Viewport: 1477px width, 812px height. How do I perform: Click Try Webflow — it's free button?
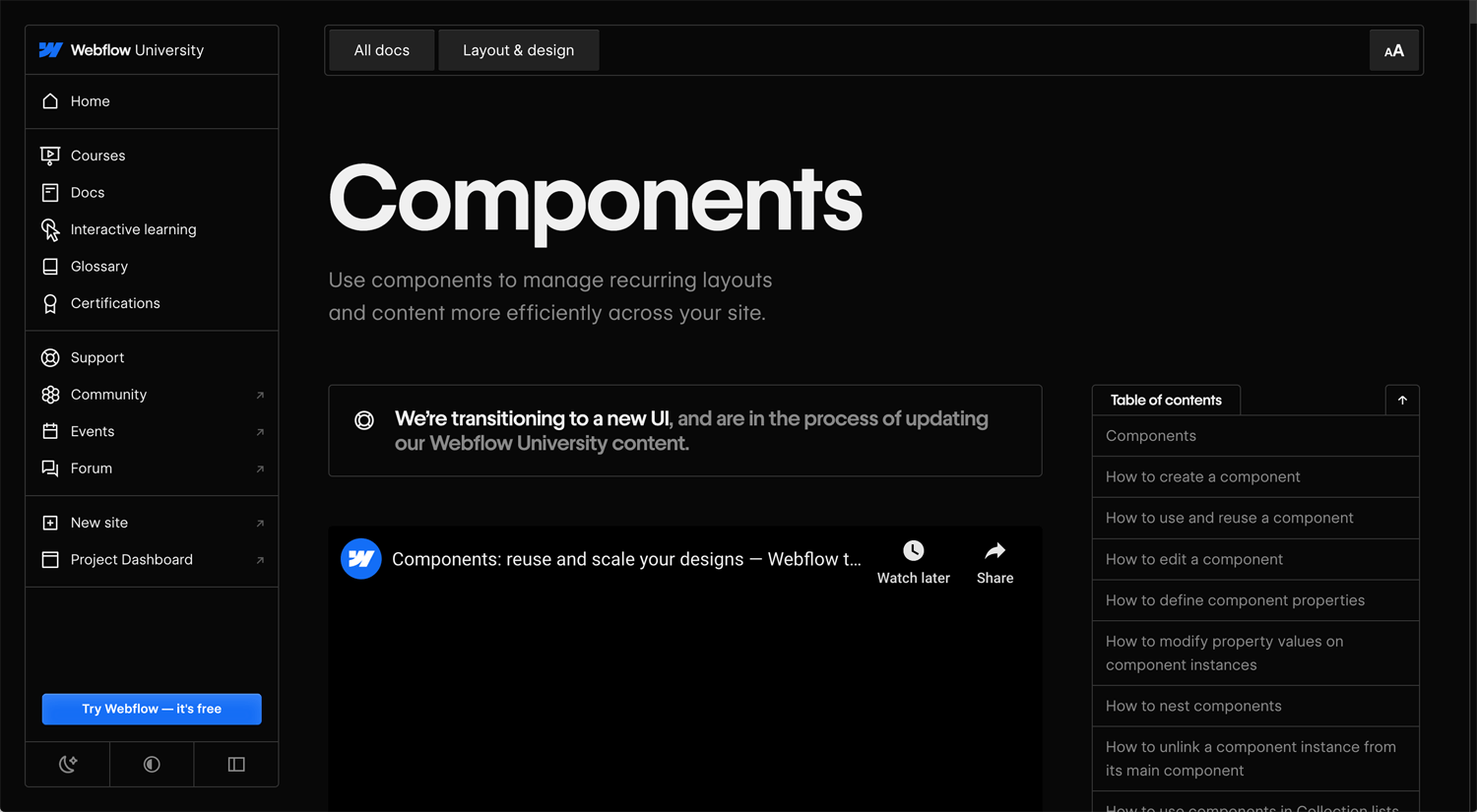[x=152, y=709]
